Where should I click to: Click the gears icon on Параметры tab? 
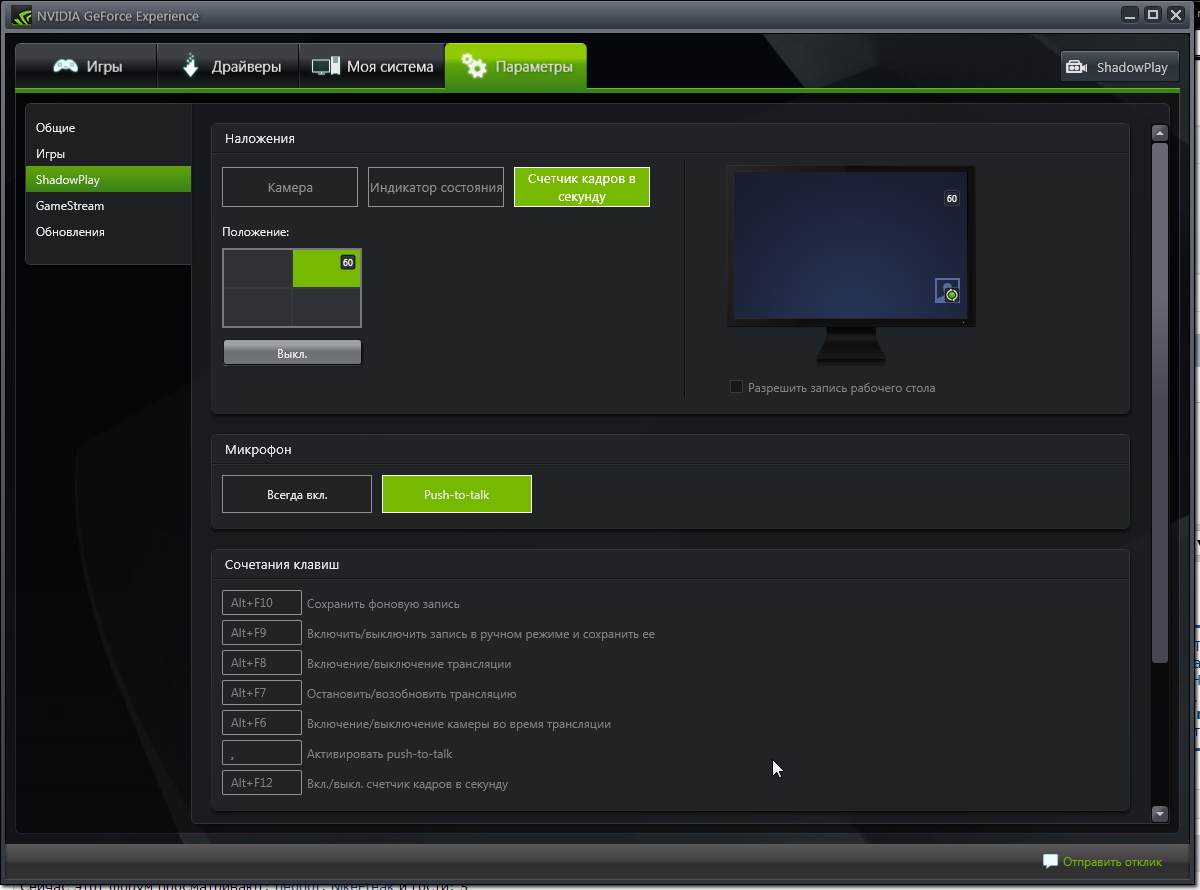[x=474, y=67]
